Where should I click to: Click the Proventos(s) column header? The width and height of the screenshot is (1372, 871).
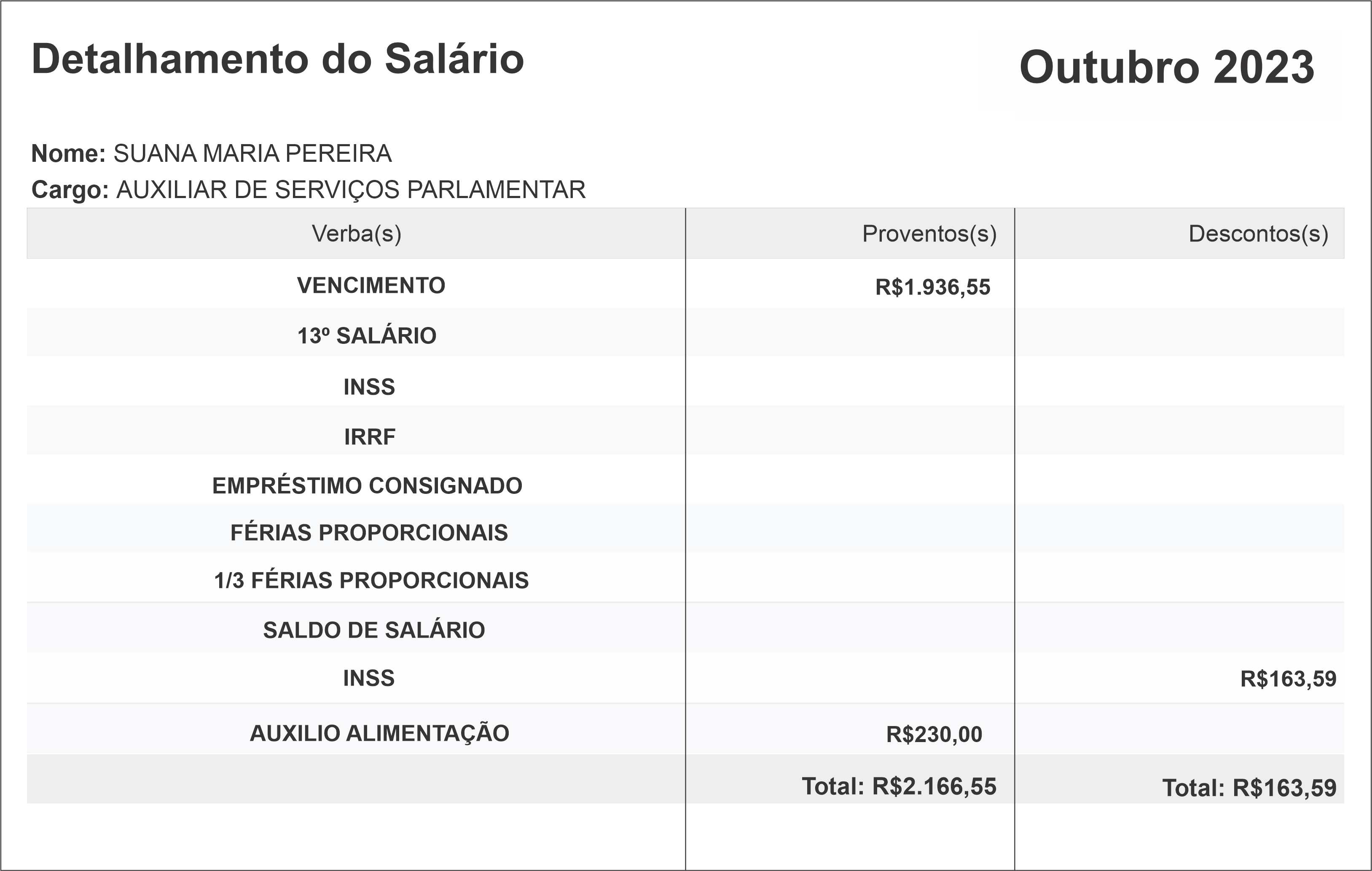coord(929,234)
